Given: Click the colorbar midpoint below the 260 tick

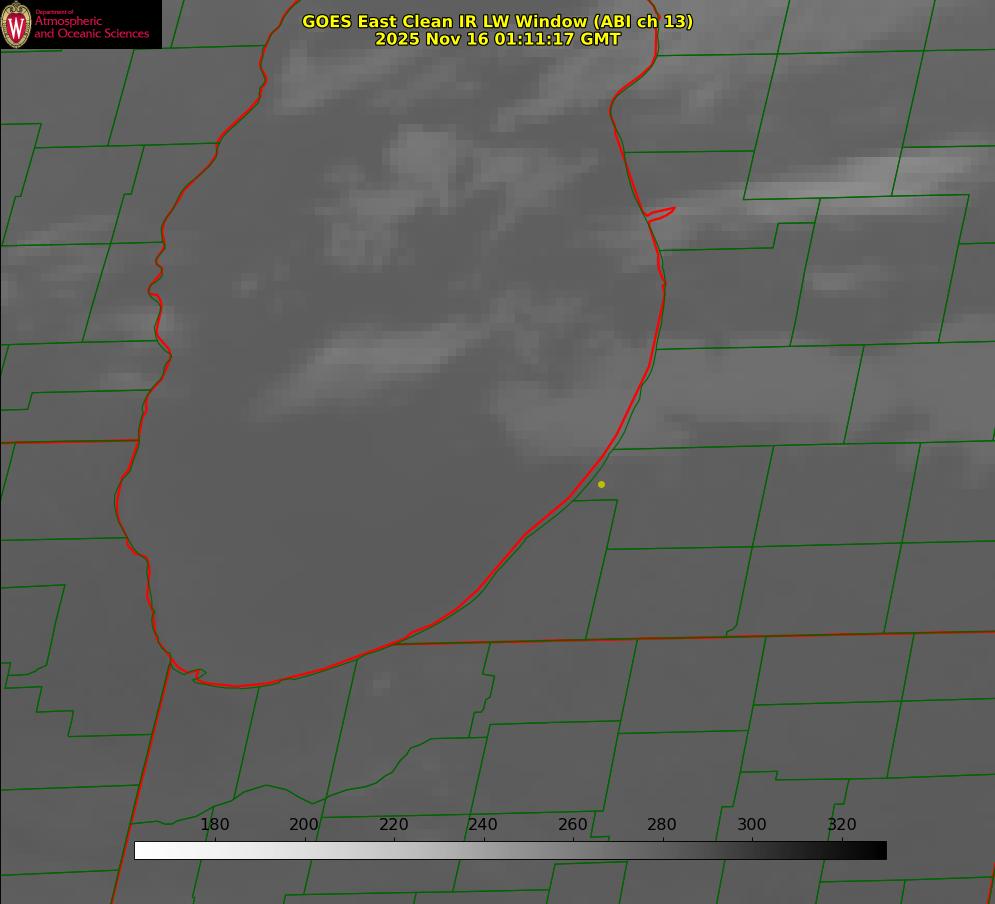Looking at the screenshot, I should click(573, 851).
